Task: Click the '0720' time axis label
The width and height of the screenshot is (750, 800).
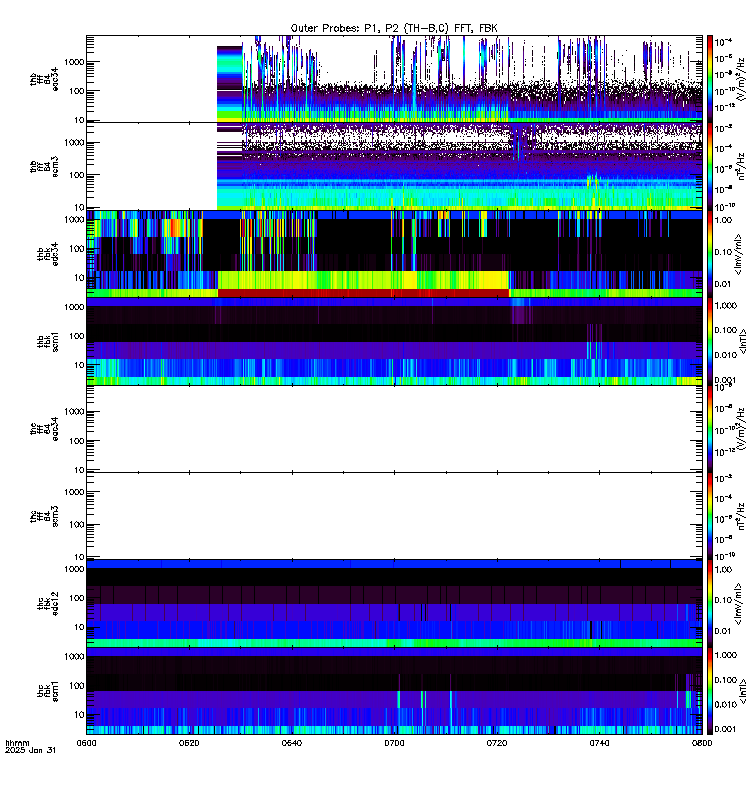Action: [x=497, y=743]
